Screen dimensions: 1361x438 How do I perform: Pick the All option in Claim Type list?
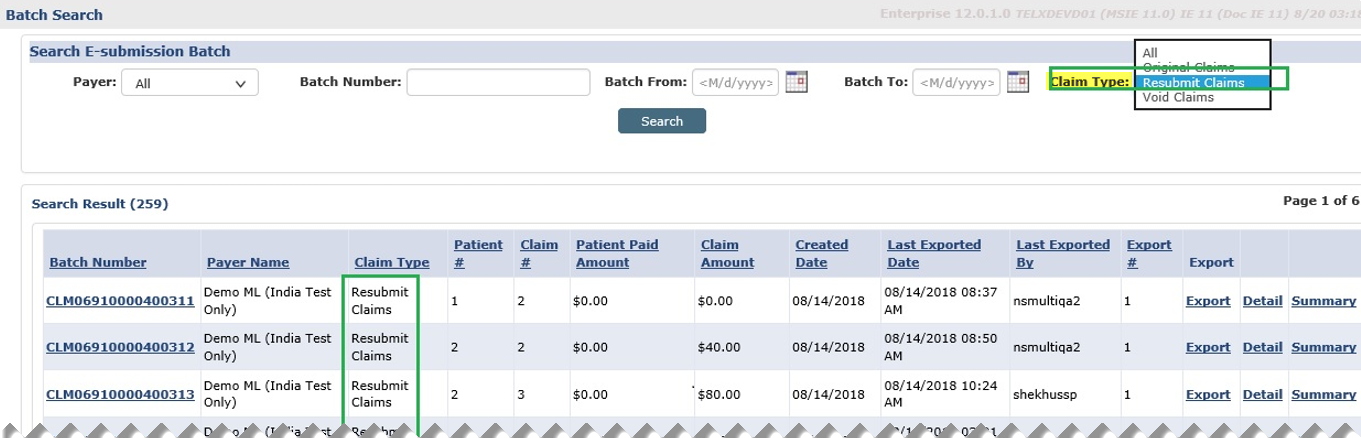(1150, 53)
